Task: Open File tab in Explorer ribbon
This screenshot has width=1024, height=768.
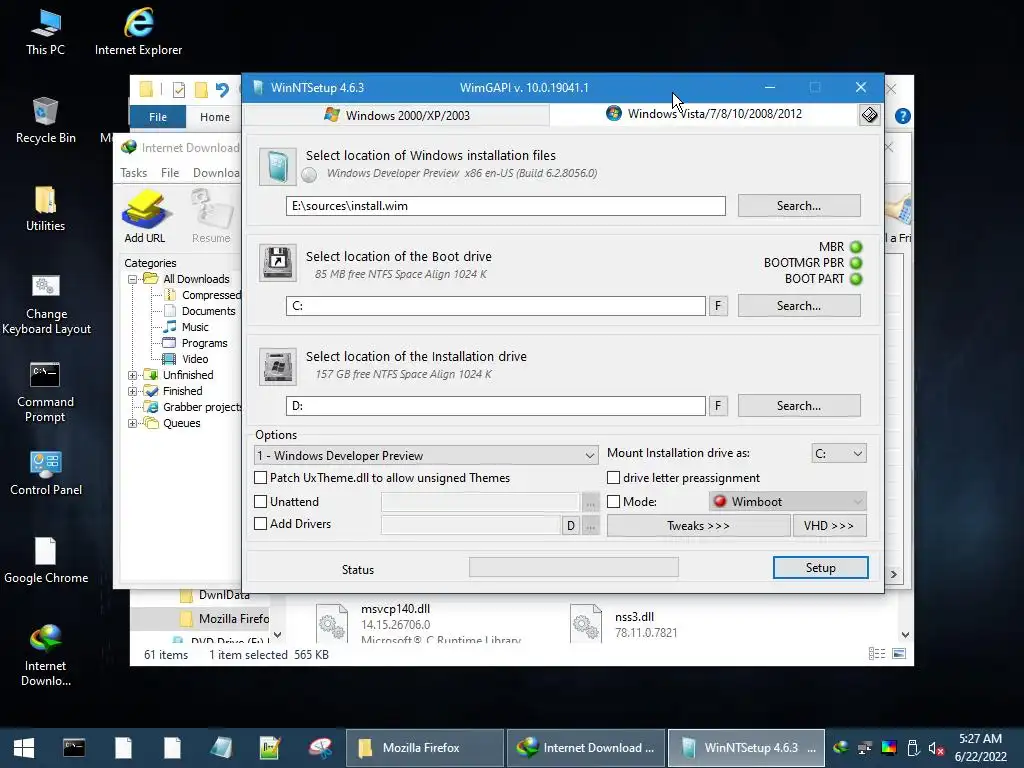Action: pyautogui.click(x=158, y=117)
